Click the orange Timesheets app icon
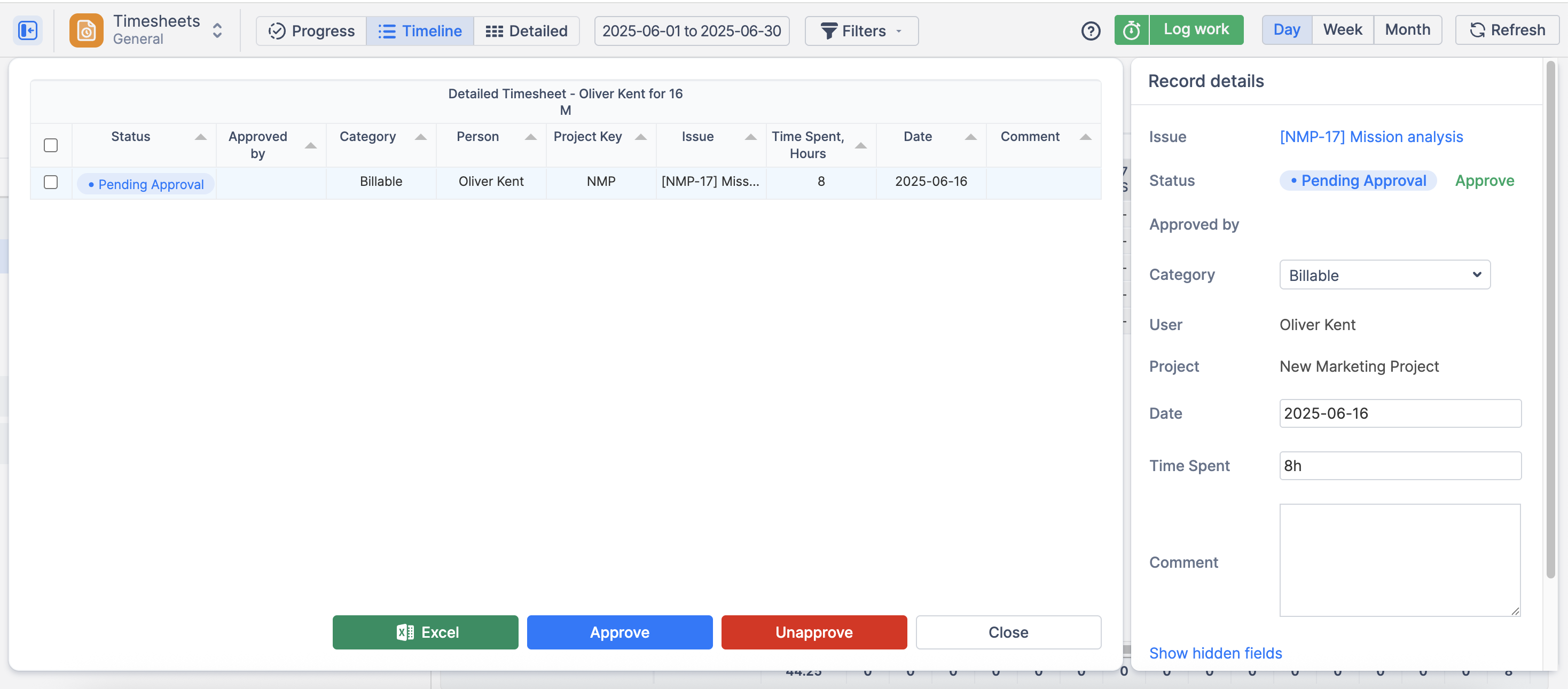 point(86,30)
